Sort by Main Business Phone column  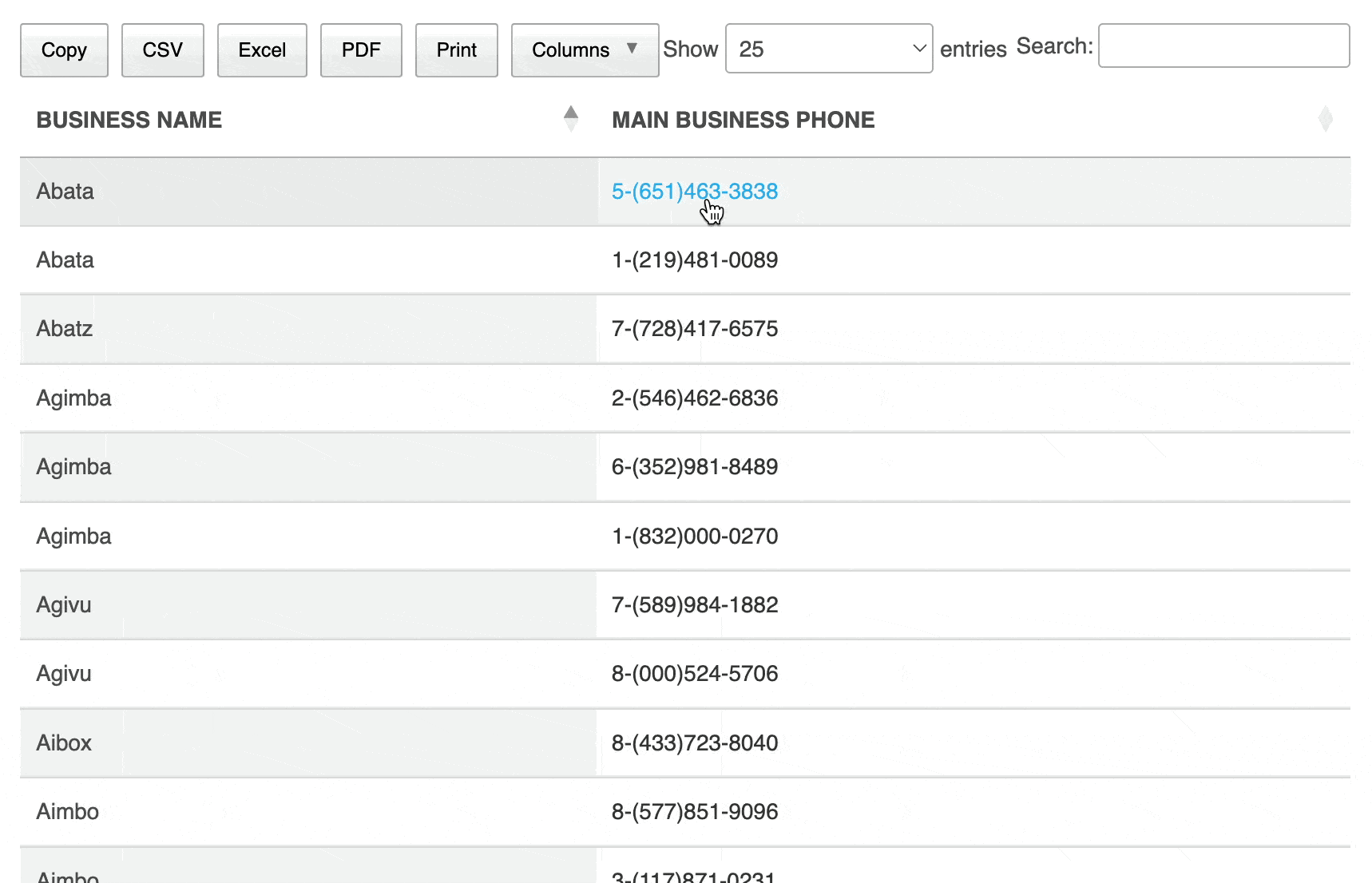[743, 120]
